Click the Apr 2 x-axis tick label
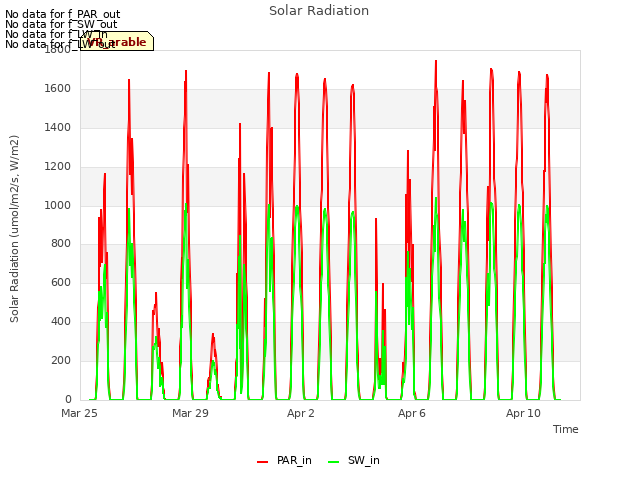Screen dimensions: 640x480 [301, 413]
